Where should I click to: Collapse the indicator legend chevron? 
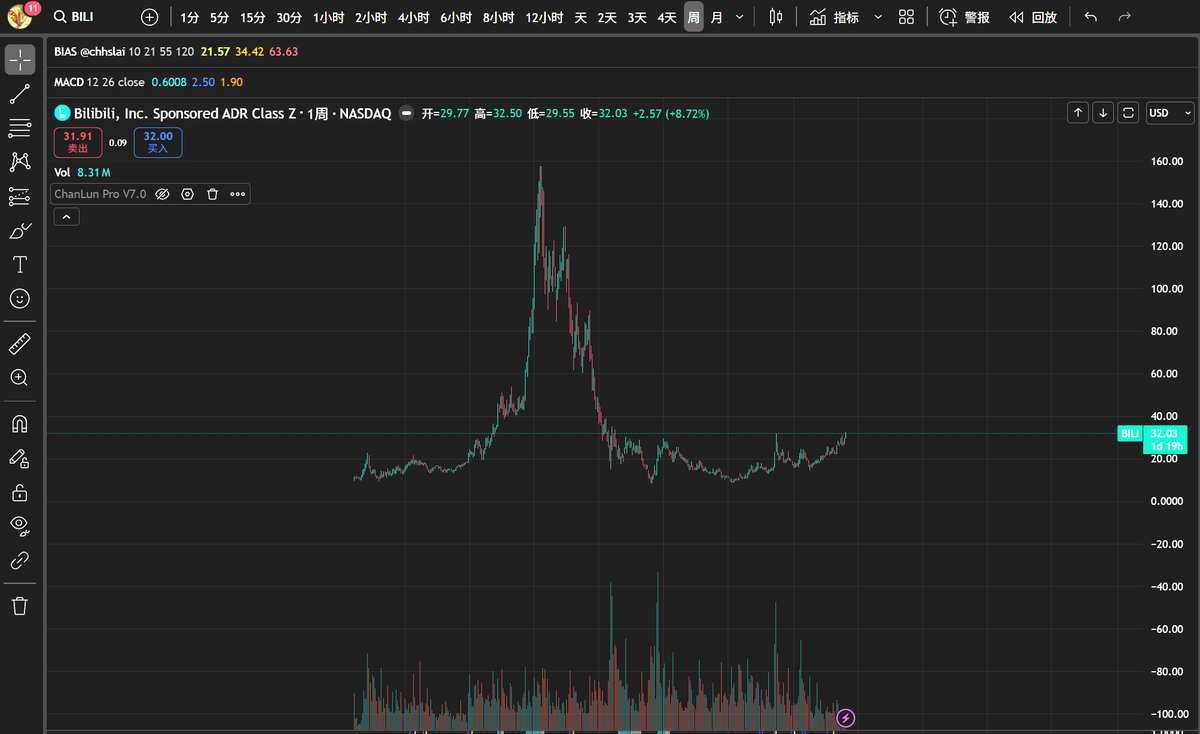click(66, 216)
